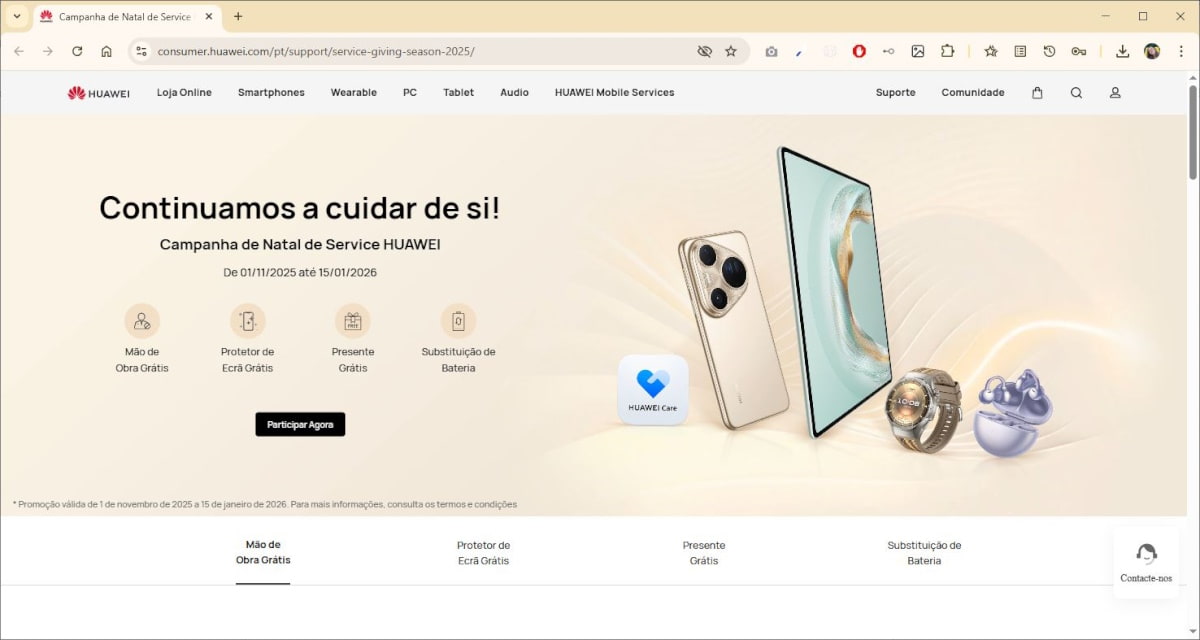View site information in address bar
This screenshot has width=1200, height=640.
tap(140, 51)
